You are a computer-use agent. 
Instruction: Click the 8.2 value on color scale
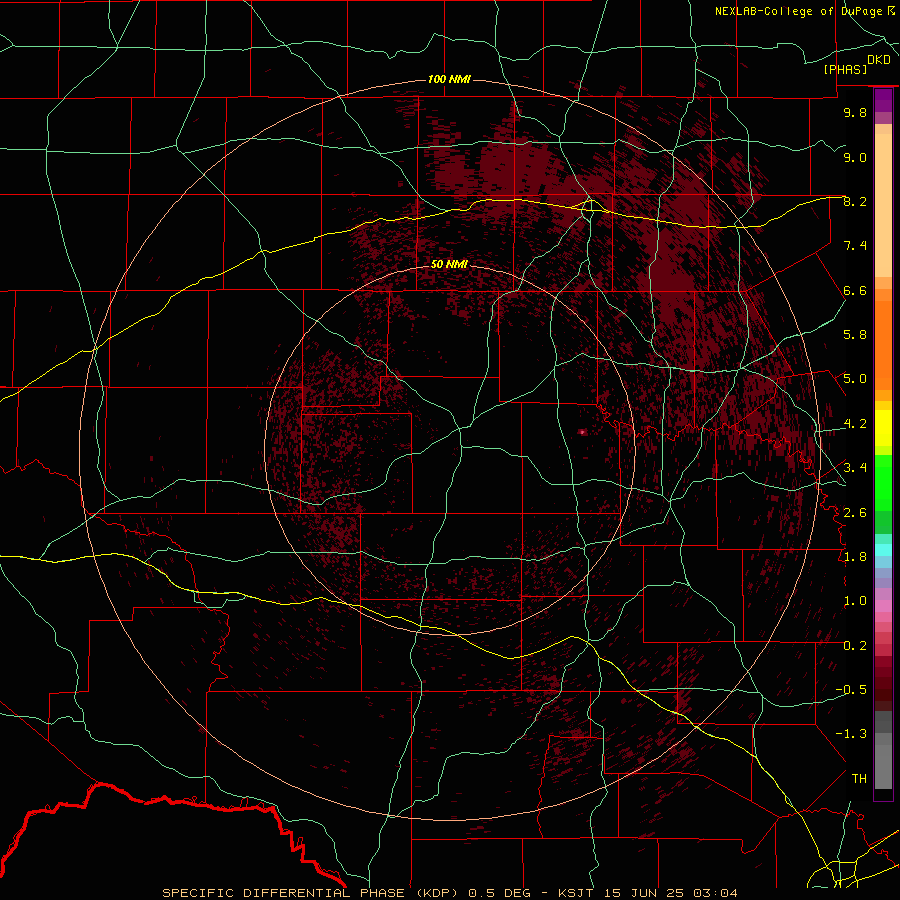tap(855, 201)
